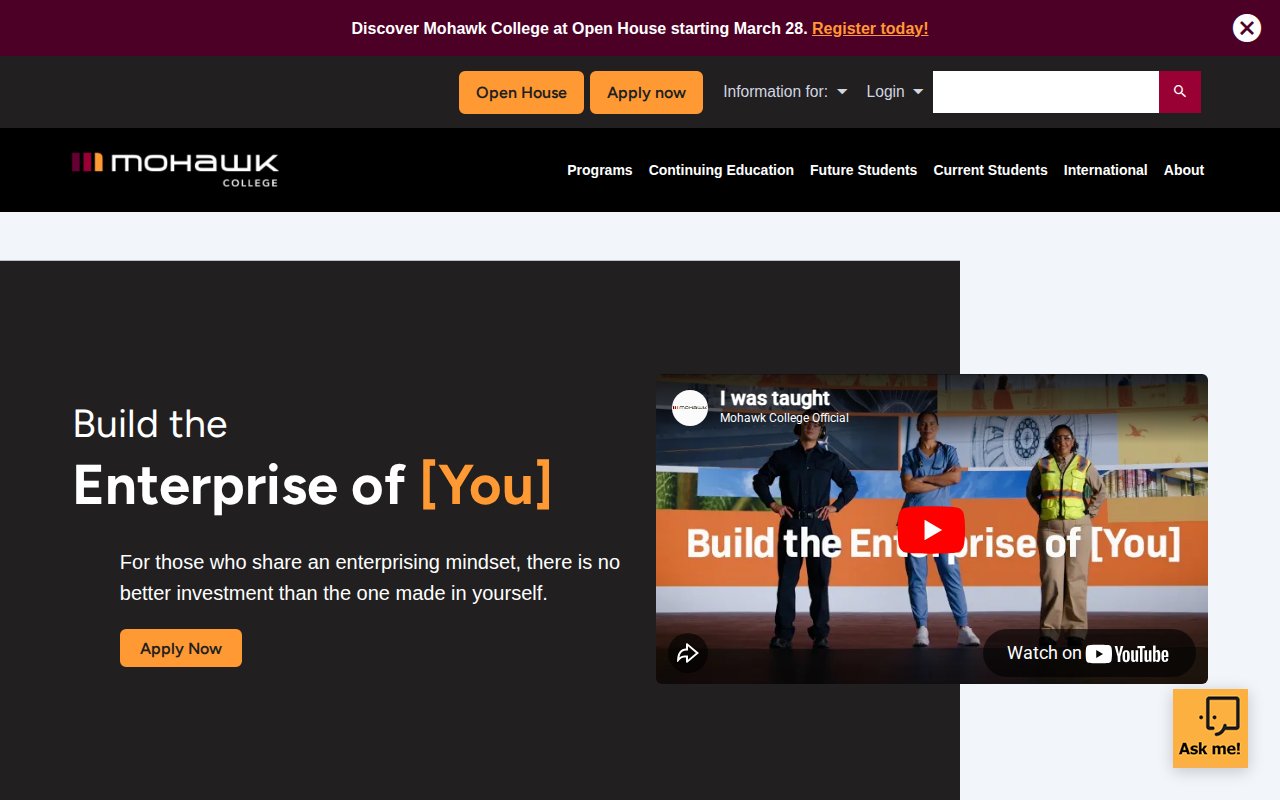Go to Current Students section
This screenshot has width=1280, height=800.
point(990,170)
